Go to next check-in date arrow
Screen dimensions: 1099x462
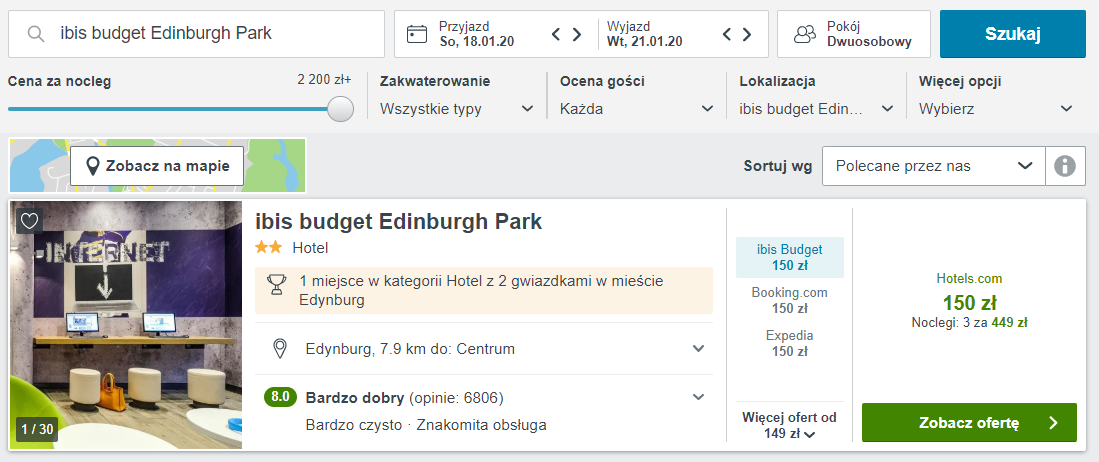pyautogui.click(x=577, y=34)
